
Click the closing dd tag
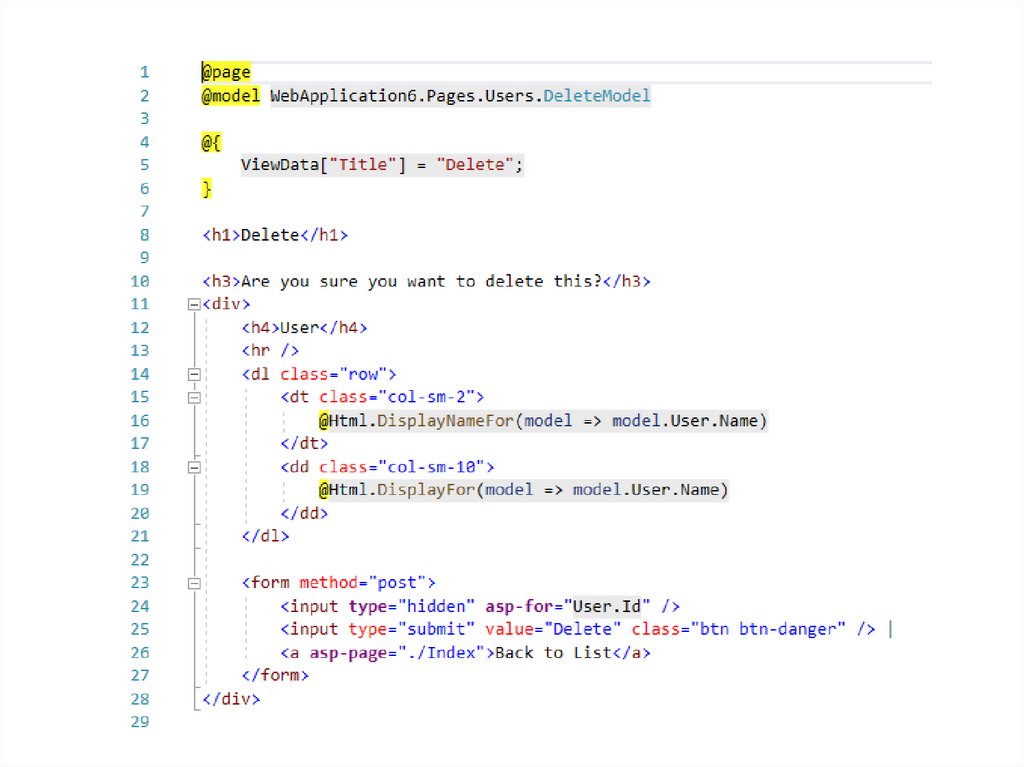click(304, 514)
